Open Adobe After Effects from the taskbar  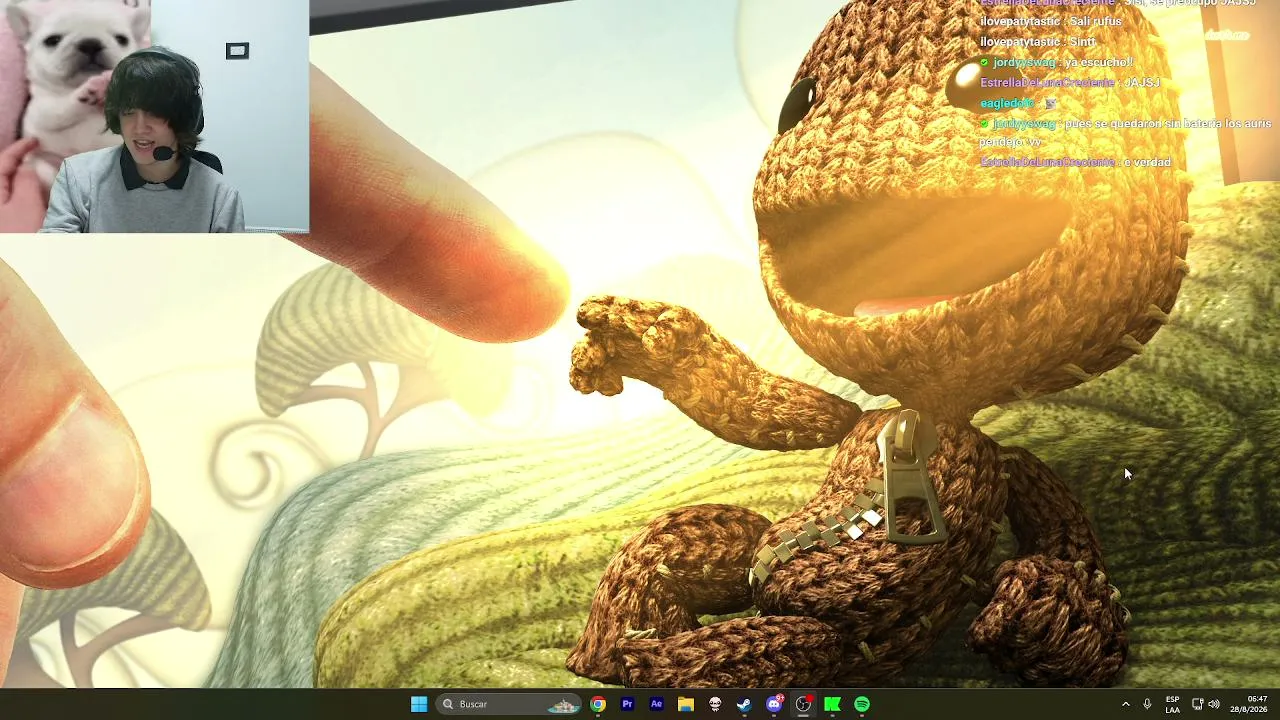(x=656, y=704)
